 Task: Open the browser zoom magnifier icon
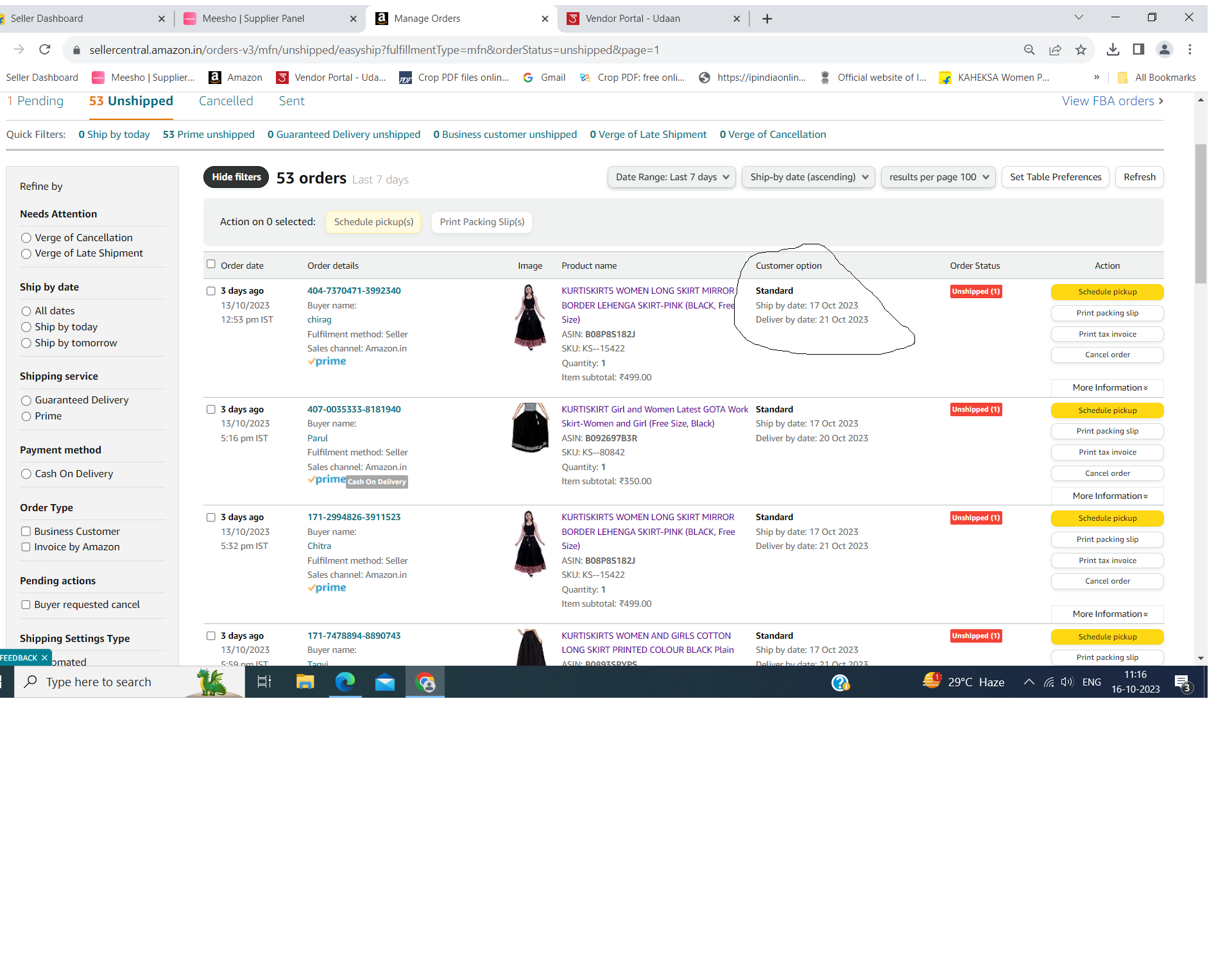pos(1029,49)
